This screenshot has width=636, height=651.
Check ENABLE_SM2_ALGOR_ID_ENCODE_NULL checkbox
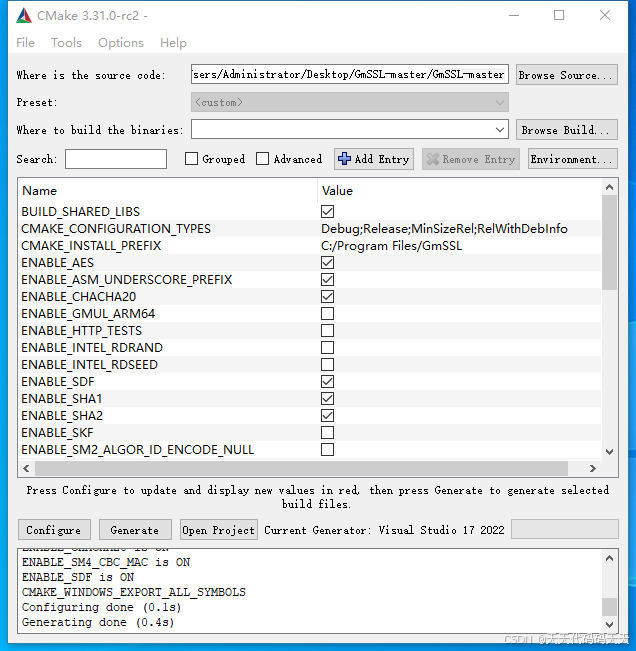click(328, 450)
